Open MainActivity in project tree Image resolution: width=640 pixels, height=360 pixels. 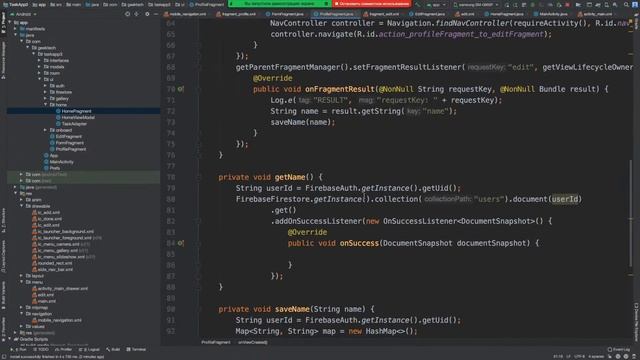(x=61, y=162)
